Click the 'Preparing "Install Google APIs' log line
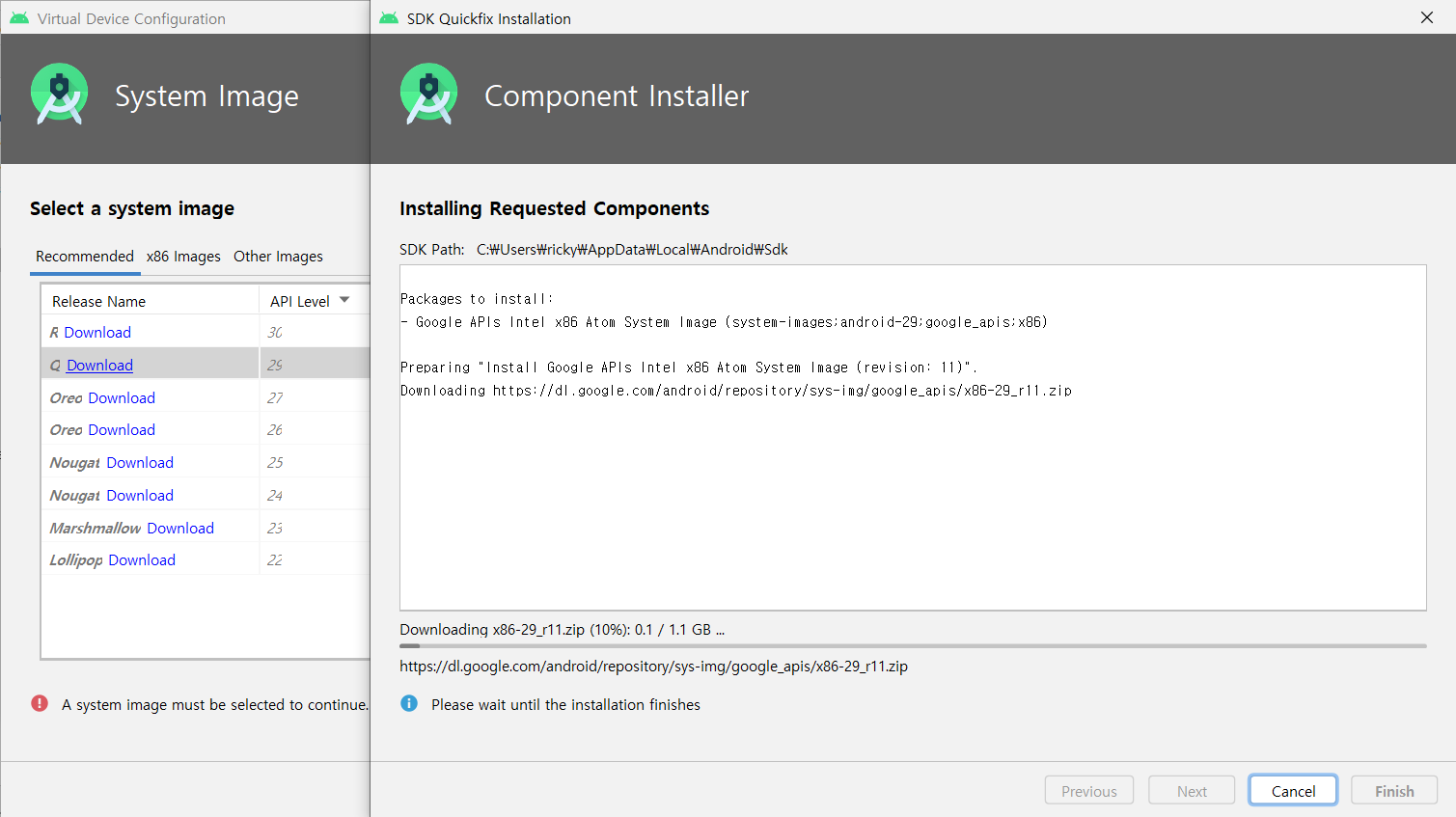The image size is (1456, 817). [689, 368]
